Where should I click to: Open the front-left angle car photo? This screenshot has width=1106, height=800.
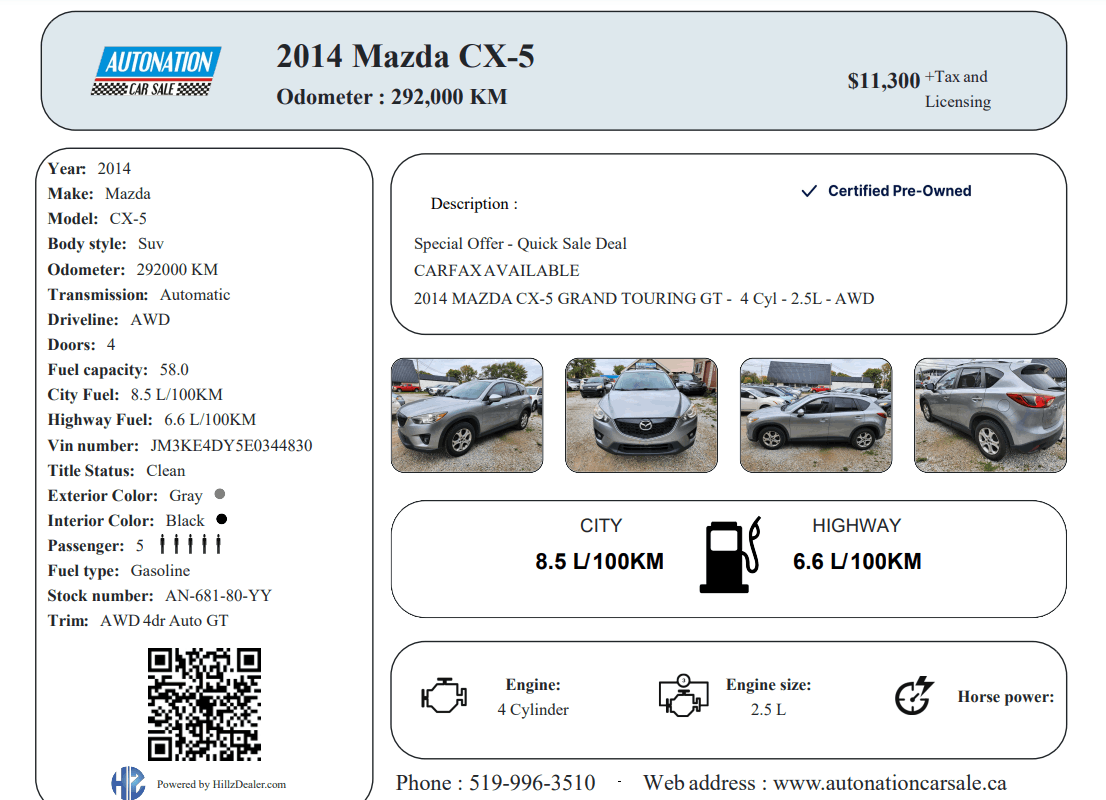coord(467,415)
